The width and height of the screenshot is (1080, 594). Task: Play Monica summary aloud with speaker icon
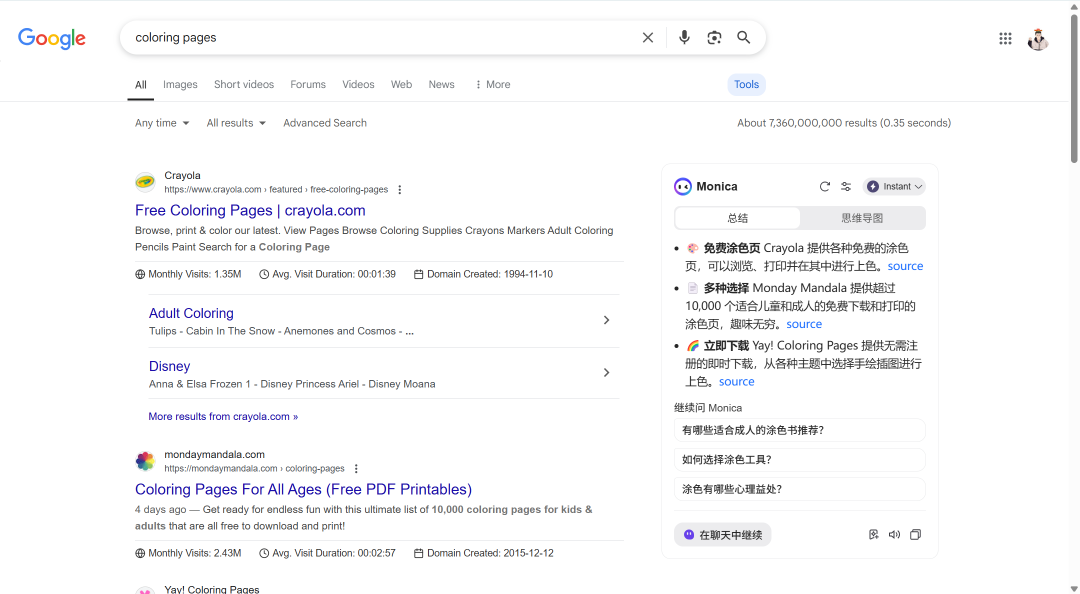(x=894, y=534)
